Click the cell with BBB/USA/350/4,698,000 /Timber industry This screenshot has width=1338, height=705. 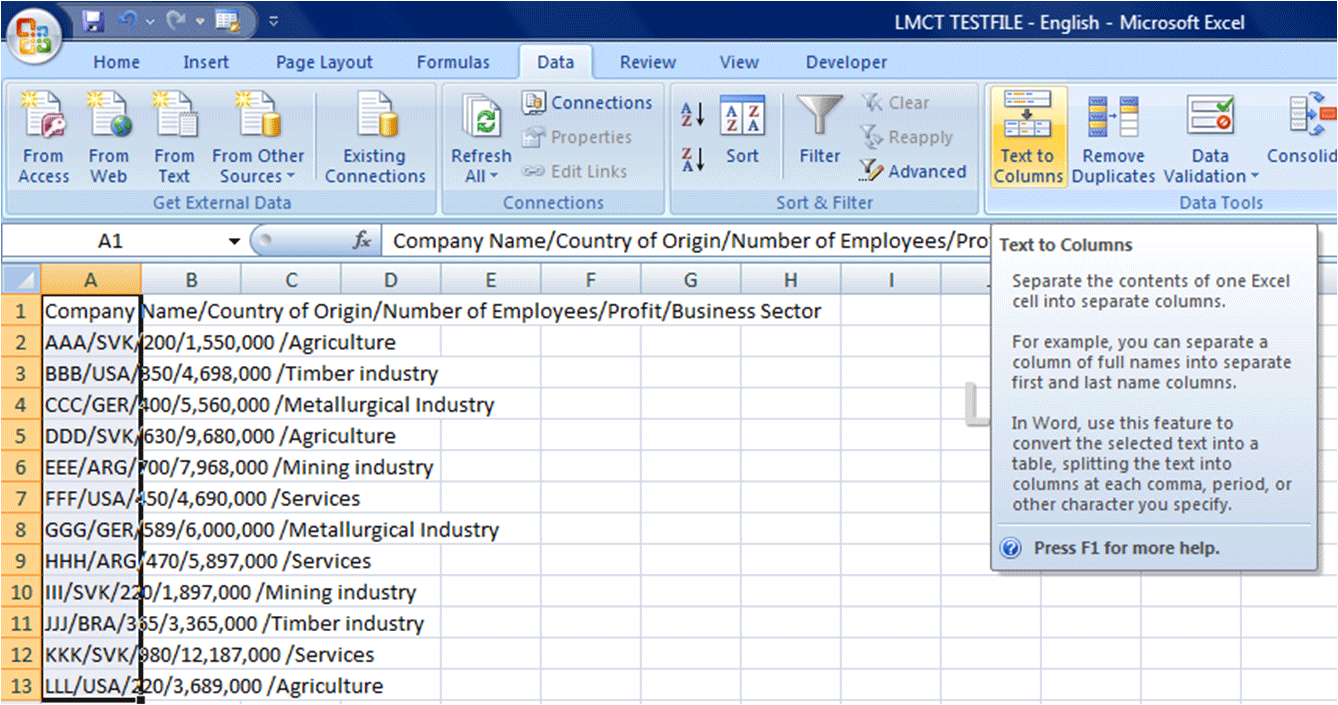[x=91, y=374]
